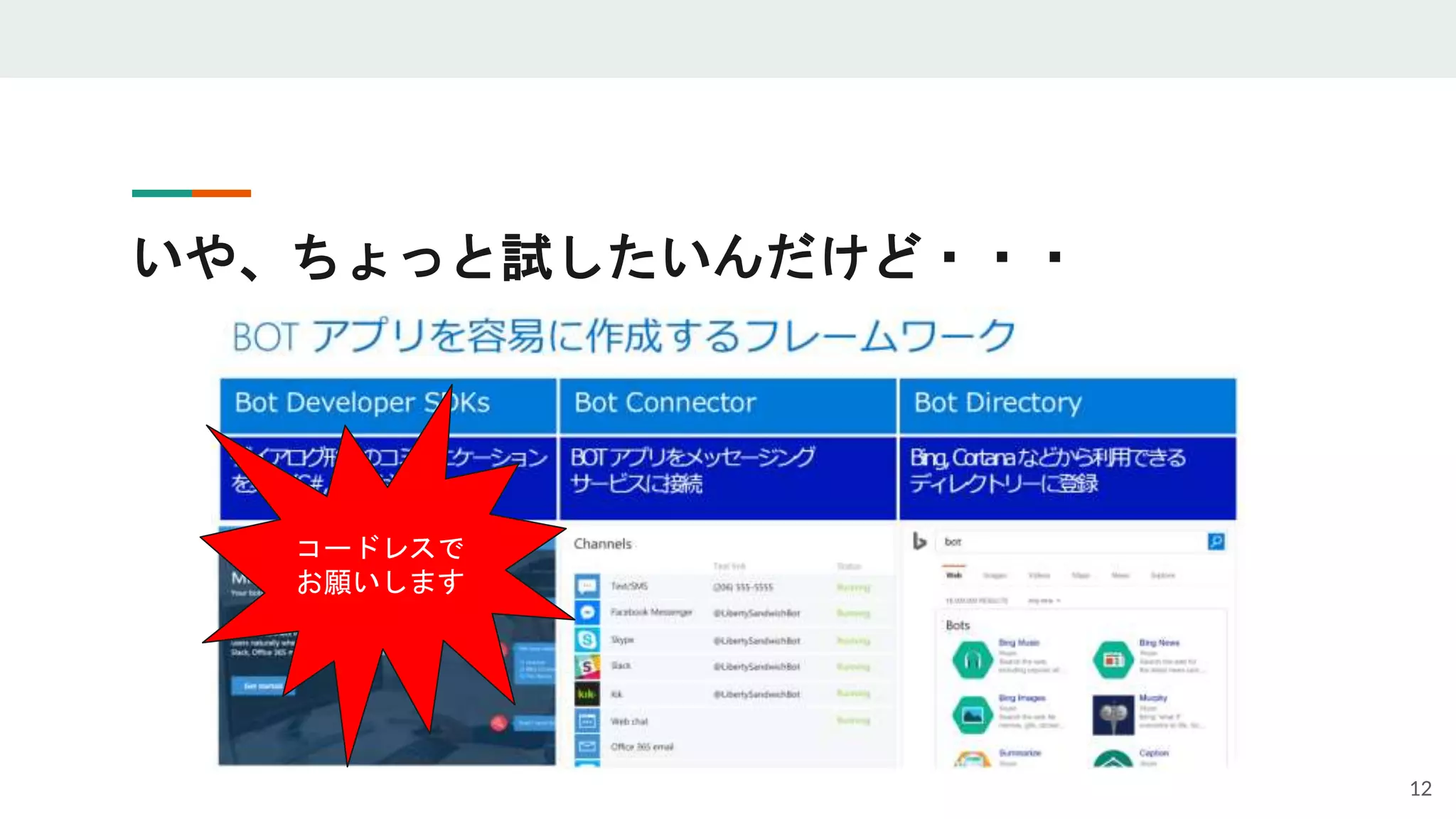Click the Bing search field containing 'bot'

(x=1072, y=542)
